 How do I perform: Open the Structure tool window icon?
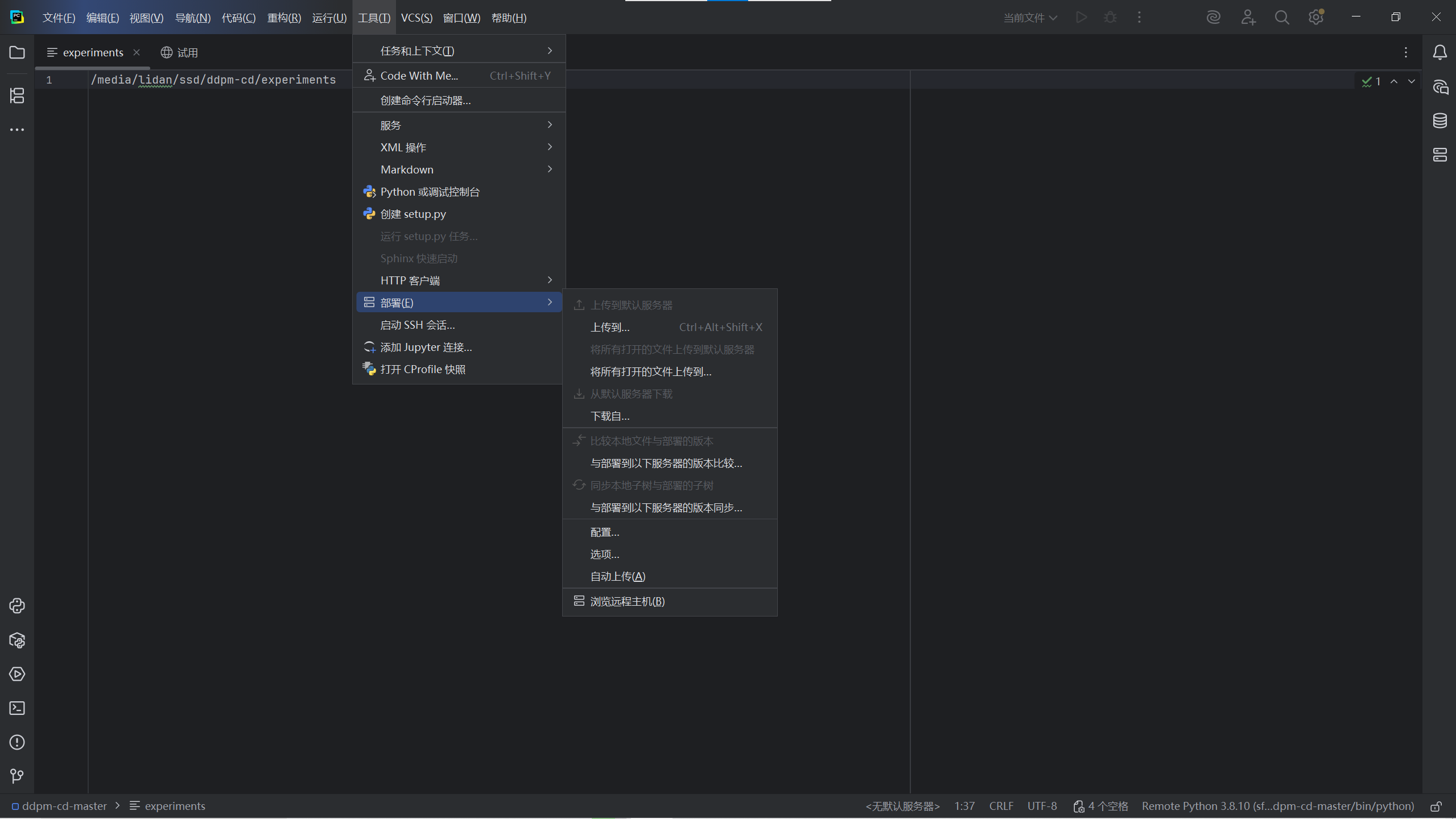click(x=17, y=96)
